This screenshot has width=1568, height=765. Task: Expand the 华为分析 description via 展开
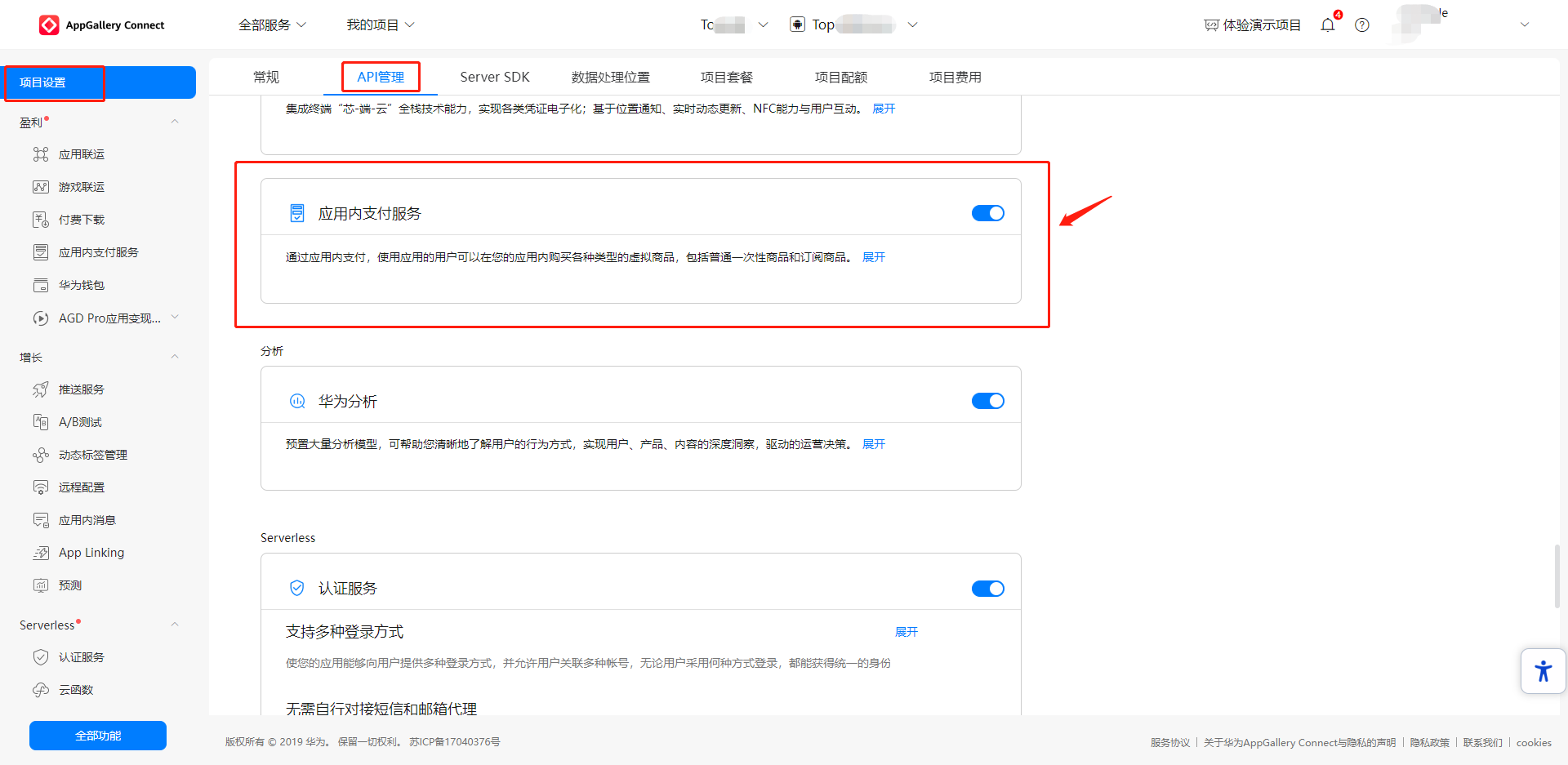(874, 444)
